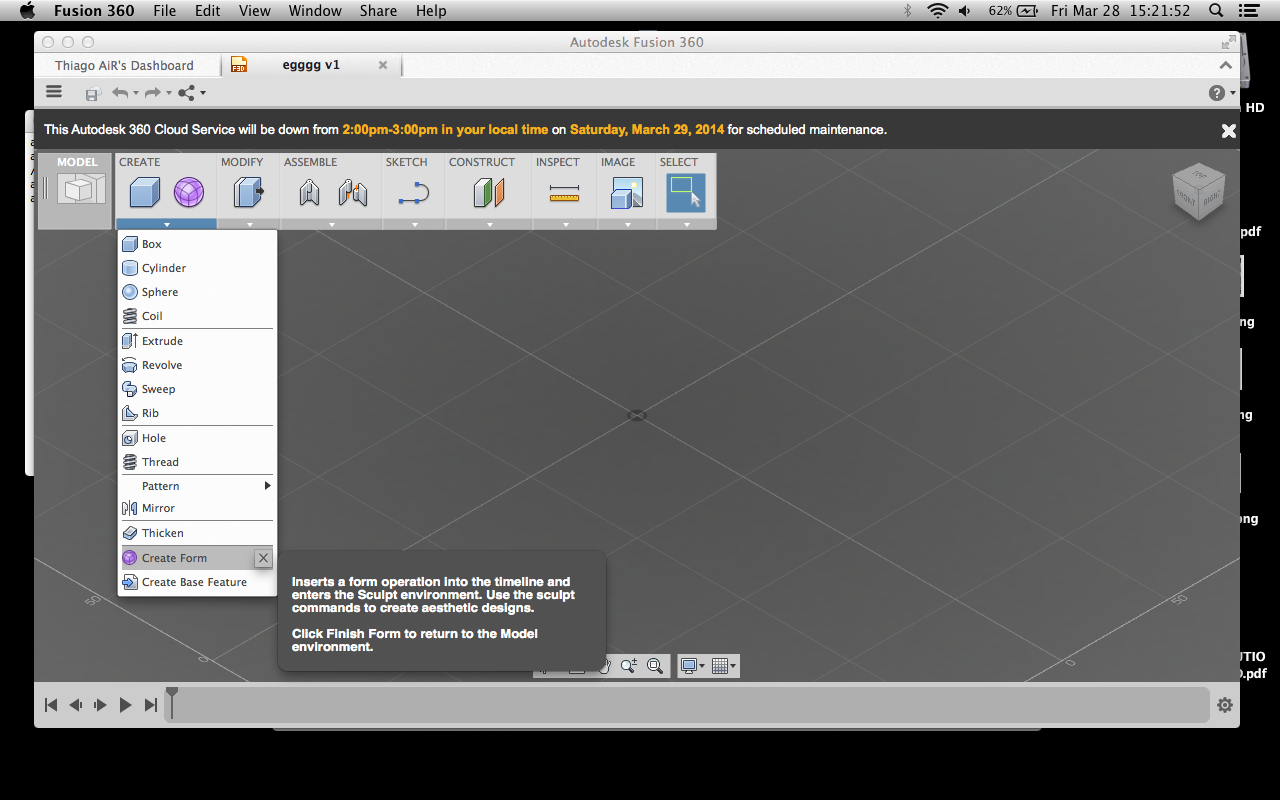
Task: Click the X button beside Create Form
Action: pos(263,558)
